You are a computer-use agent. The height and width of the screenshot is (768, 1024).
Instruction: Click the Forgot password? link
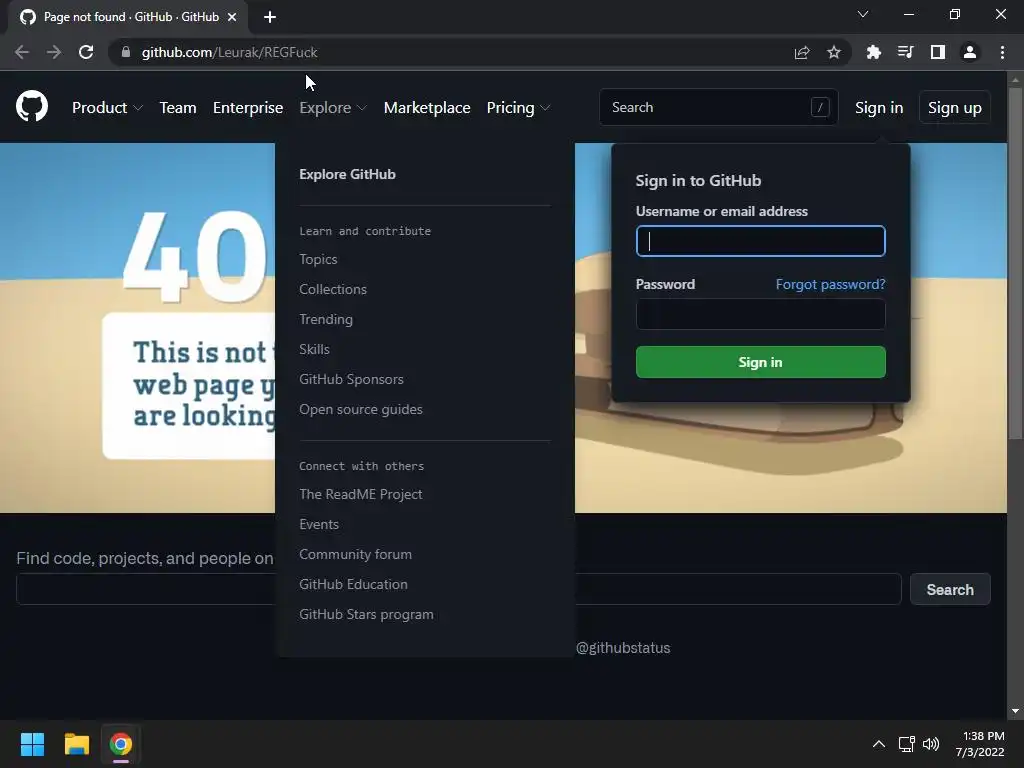coord(830,285)
